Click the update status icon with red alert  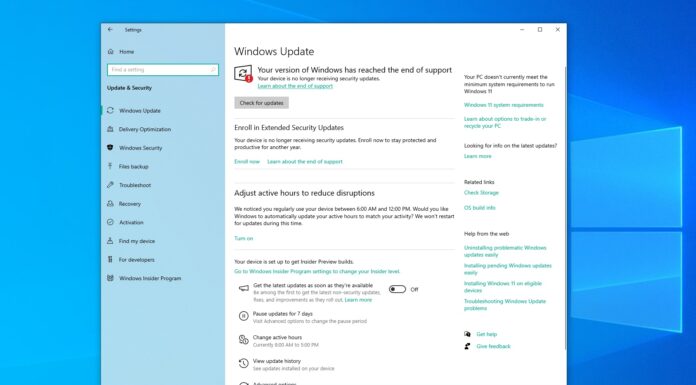pos(243,74)
